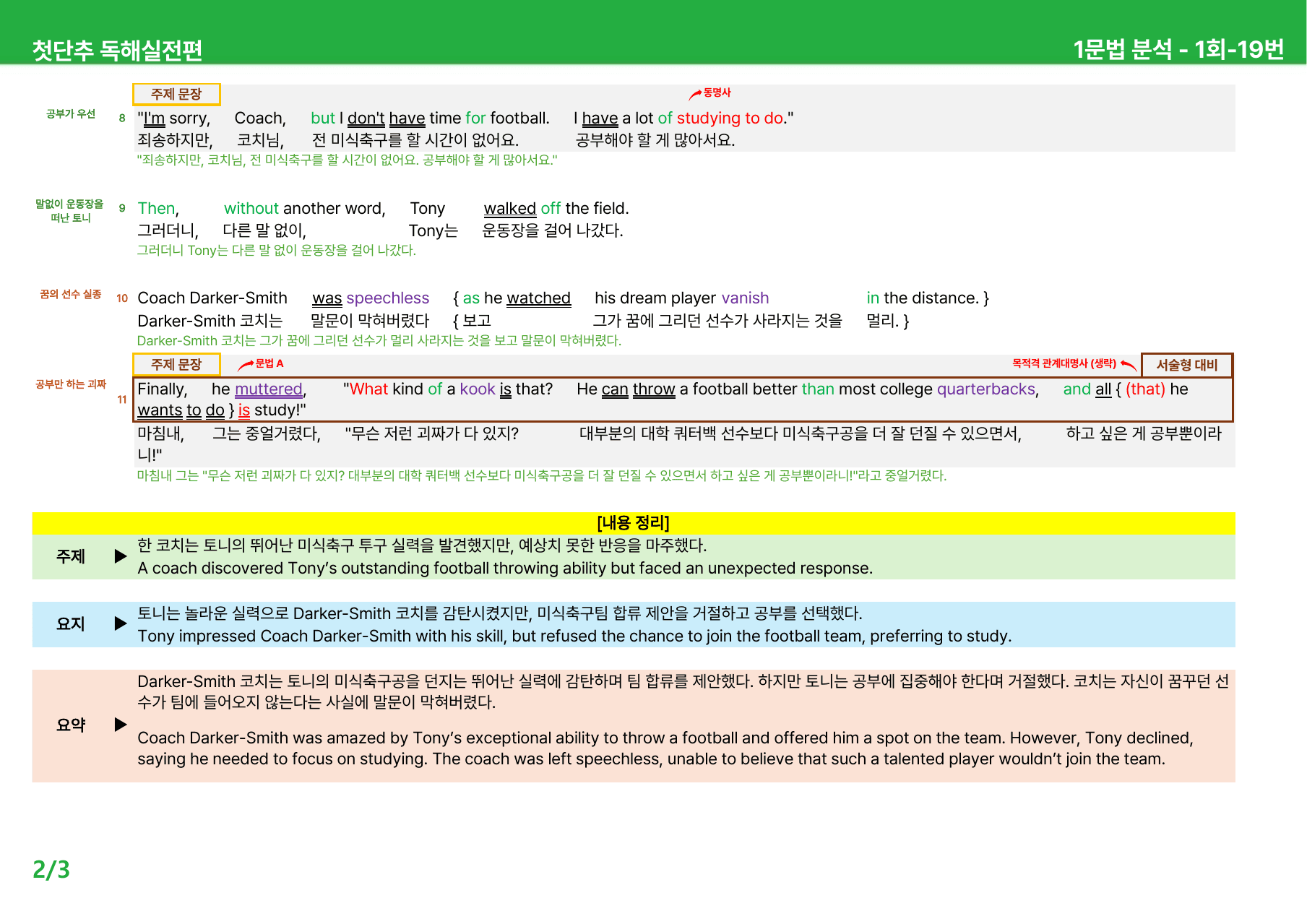Click the margin note '공부가 우선'
1307x924 pixels.
tap(71, 113)
